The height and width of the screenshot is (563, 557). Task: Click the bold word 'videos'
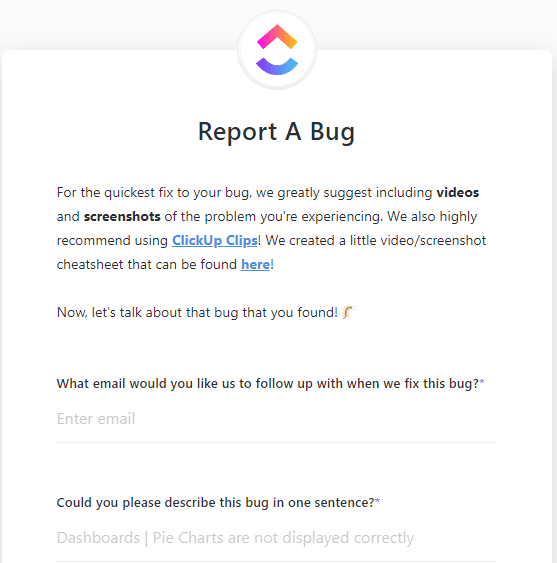click(458, 192)
